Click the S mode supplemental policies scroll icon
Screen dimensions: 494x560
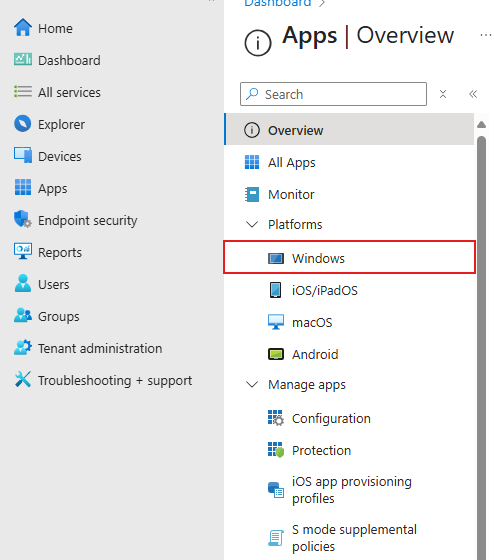click(276, 538)
